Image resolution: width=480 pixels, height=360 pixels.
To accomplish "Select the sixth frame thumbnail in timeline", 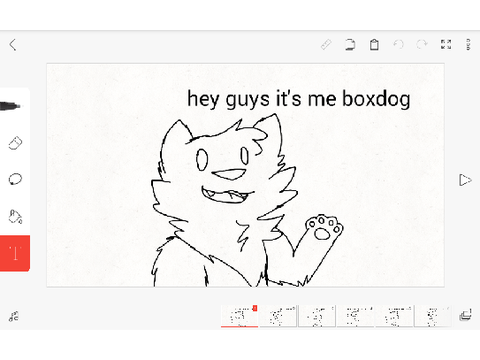I will 433,316.
